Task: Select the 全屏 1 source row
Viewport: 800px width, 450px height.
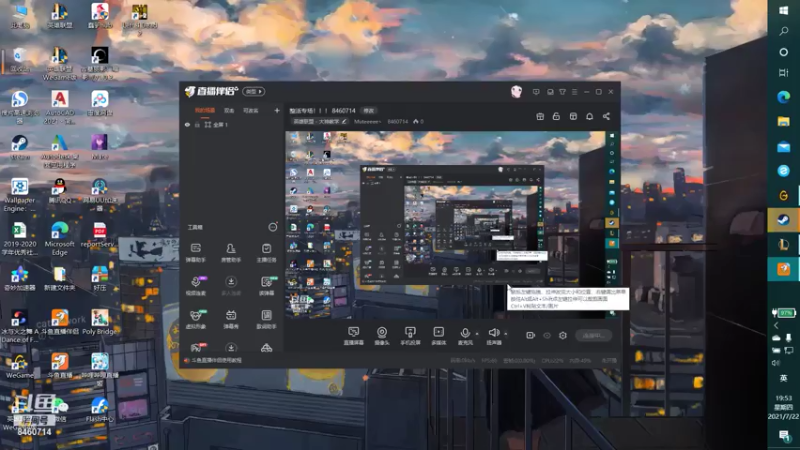Action: pyautogui.click(x=232, y=124)
